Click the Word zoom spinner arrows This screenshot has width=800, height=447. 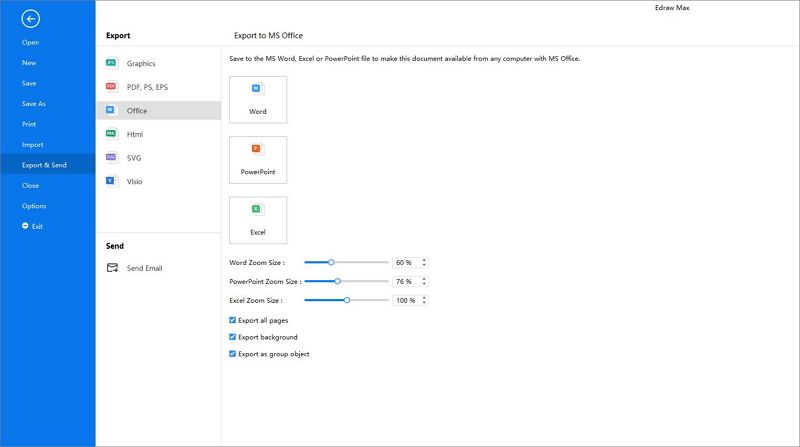(424, 262)
